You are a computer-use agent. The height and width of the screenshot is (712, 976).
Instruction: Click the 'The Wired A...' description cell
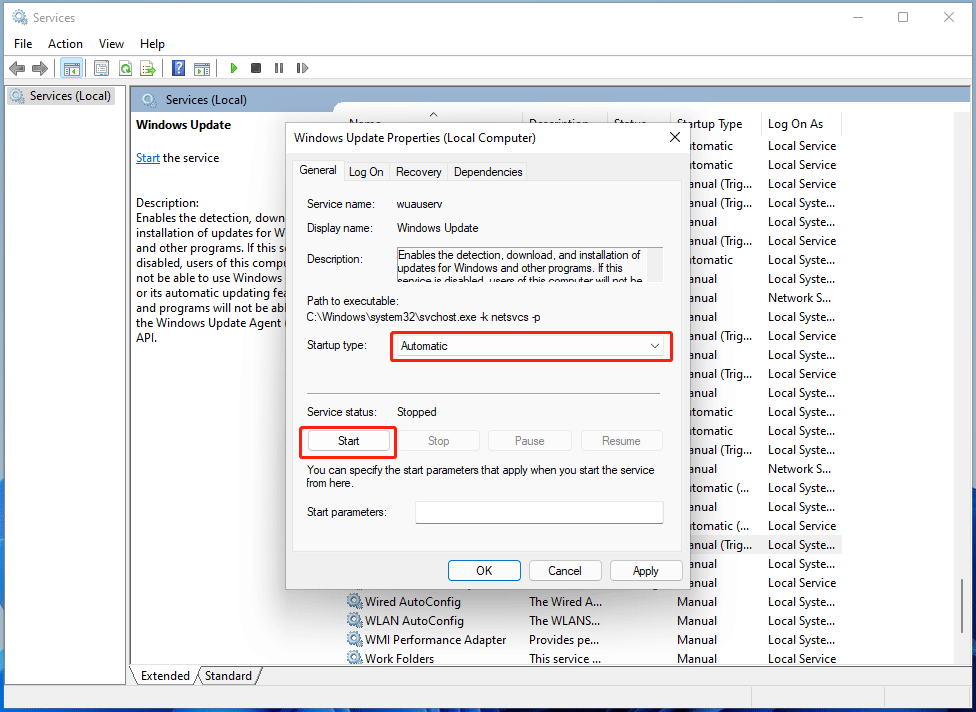[x=565, y=602]
